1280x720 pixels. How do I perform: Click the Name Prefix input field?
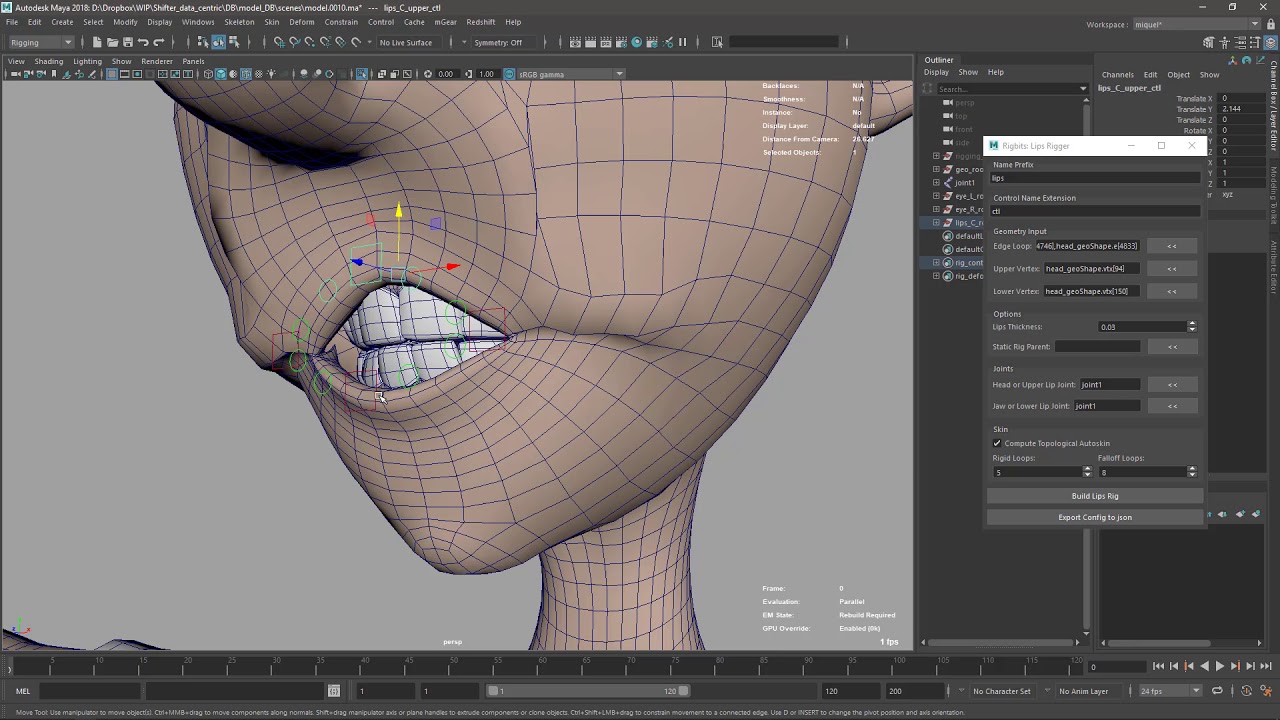click(x=1095, y=178)
